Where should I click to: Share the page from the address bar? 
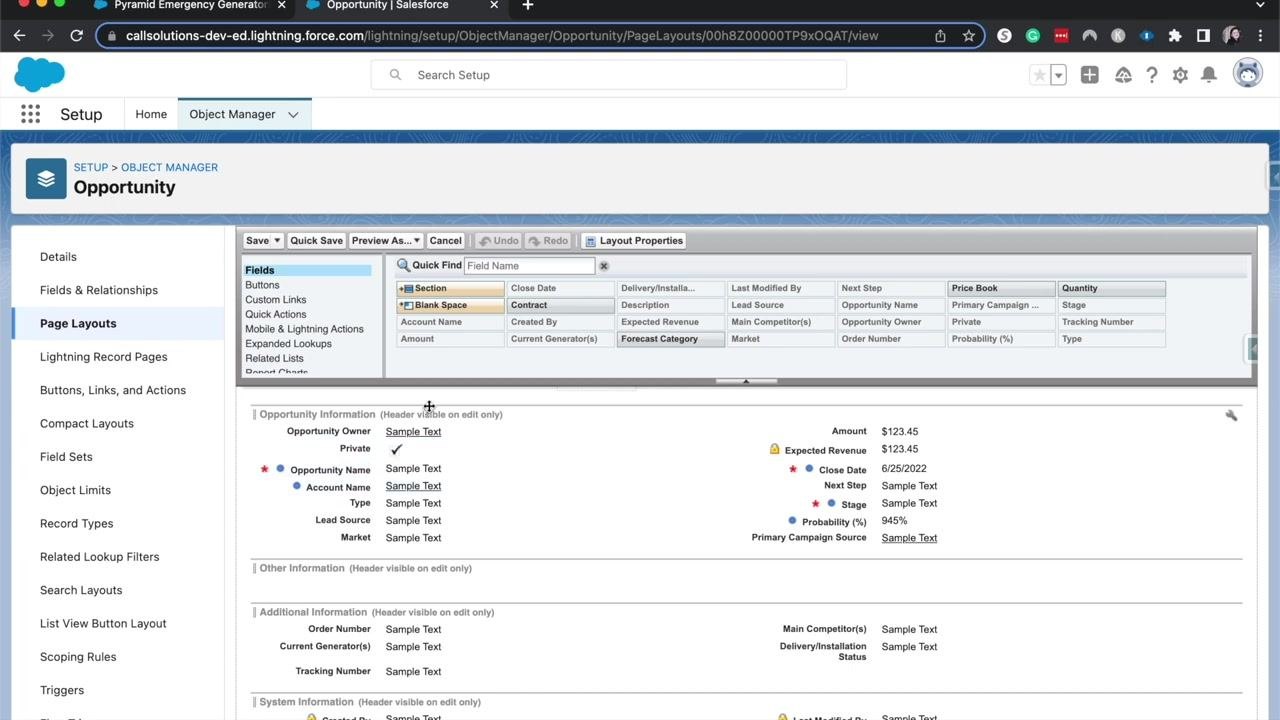940,35
